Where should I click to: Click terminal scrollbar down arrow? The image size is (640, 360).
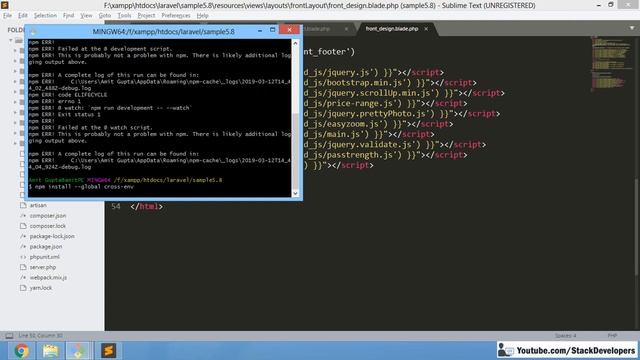pyautogui.click(x=296, y=193)
